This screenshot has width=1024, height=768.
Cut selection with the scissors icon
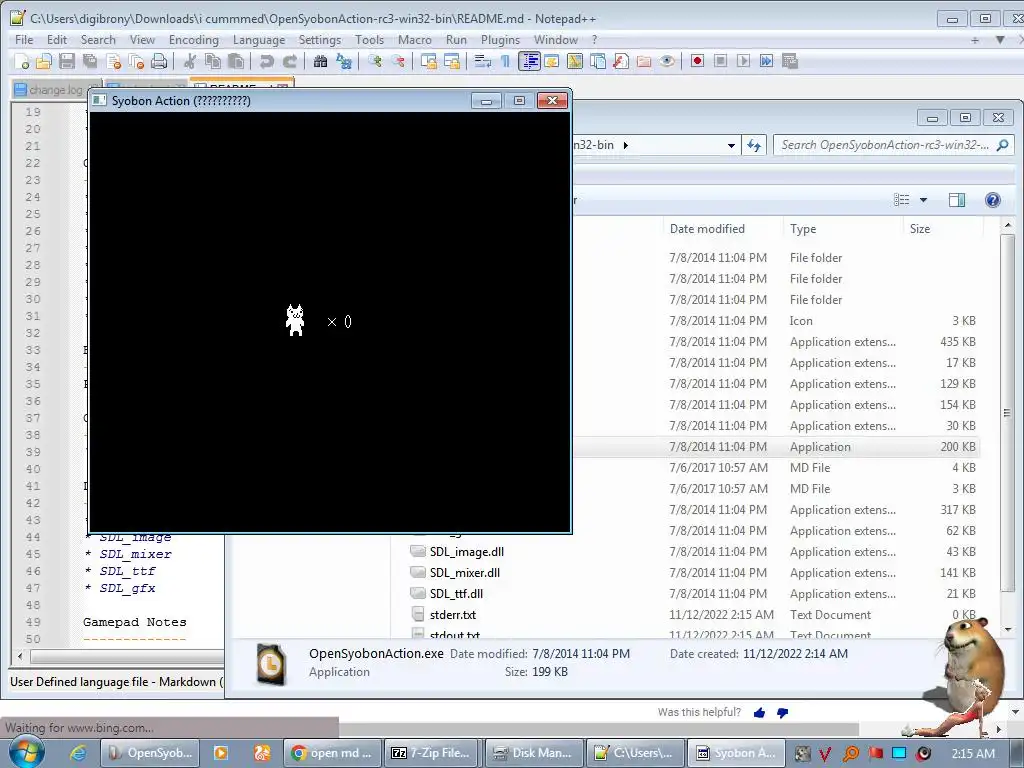click(x=190, y=61)
